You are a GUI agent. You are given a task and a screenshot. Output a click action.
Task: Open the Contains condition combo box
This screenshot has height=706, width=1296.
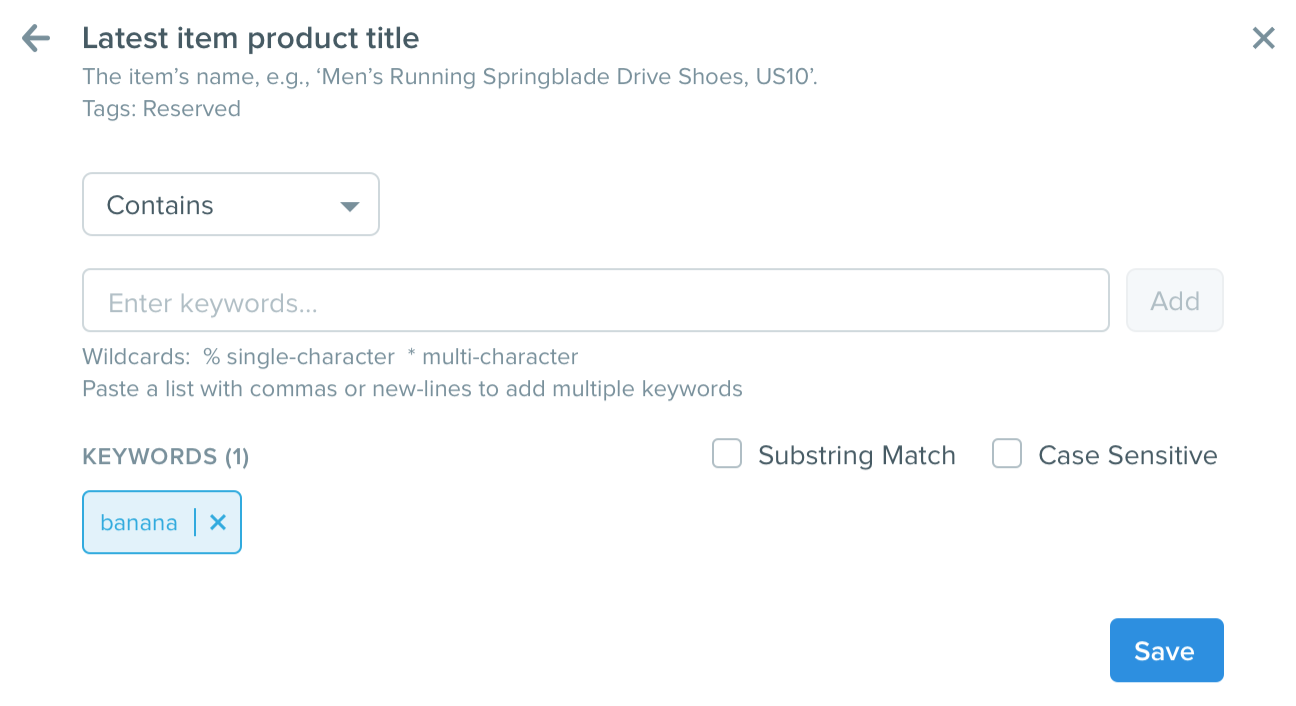click(231, 205)
